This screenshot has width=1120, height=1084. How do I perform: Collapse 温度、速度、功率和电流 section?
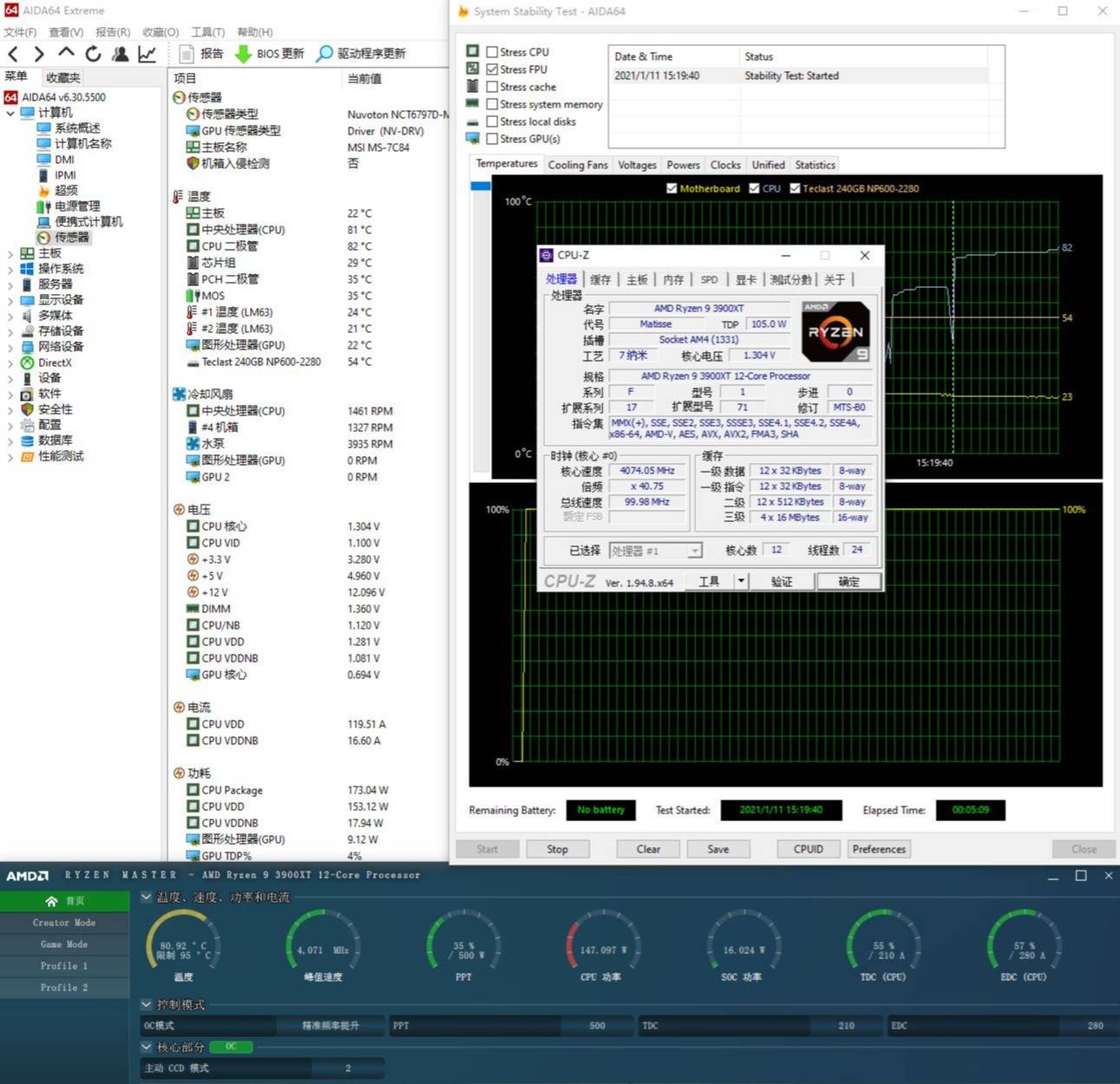point(147,897)
